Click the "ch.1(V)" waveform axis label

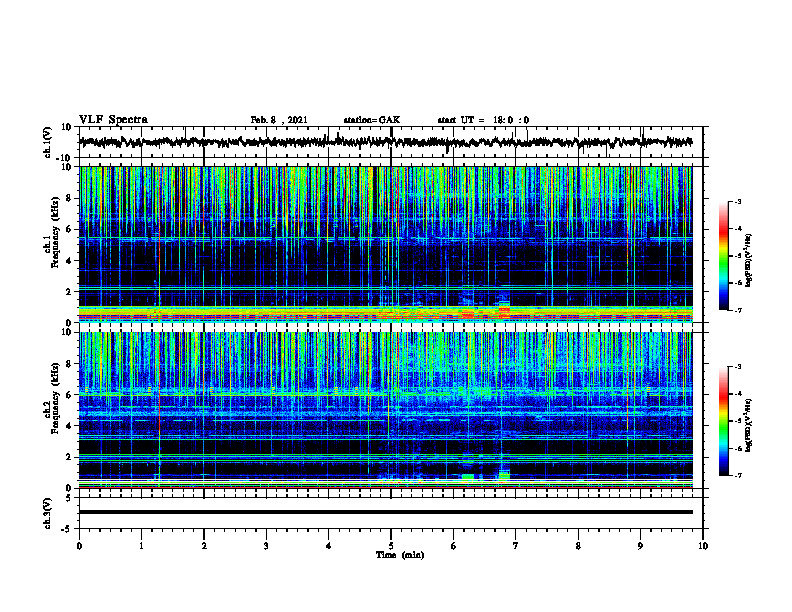(x=47, y=142)
